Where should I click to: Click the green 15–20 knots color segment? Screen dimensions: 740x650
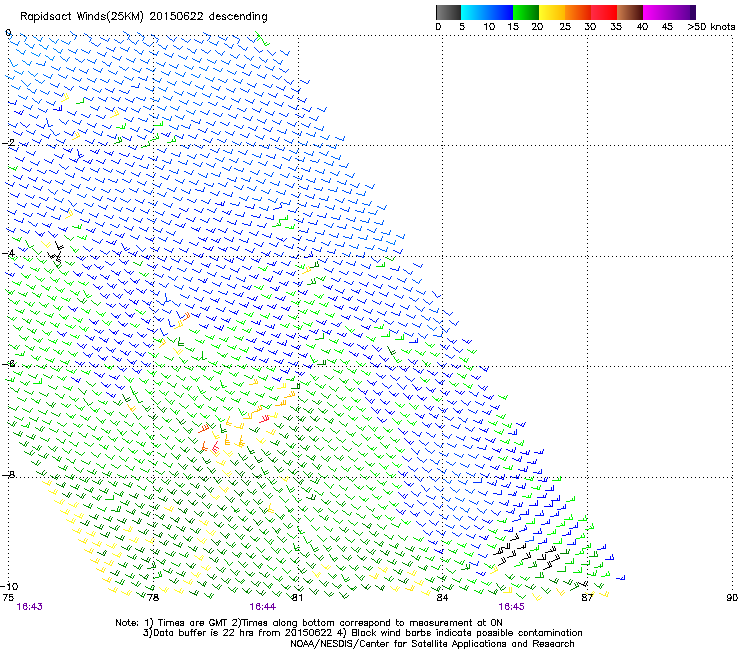click(526, 12)
